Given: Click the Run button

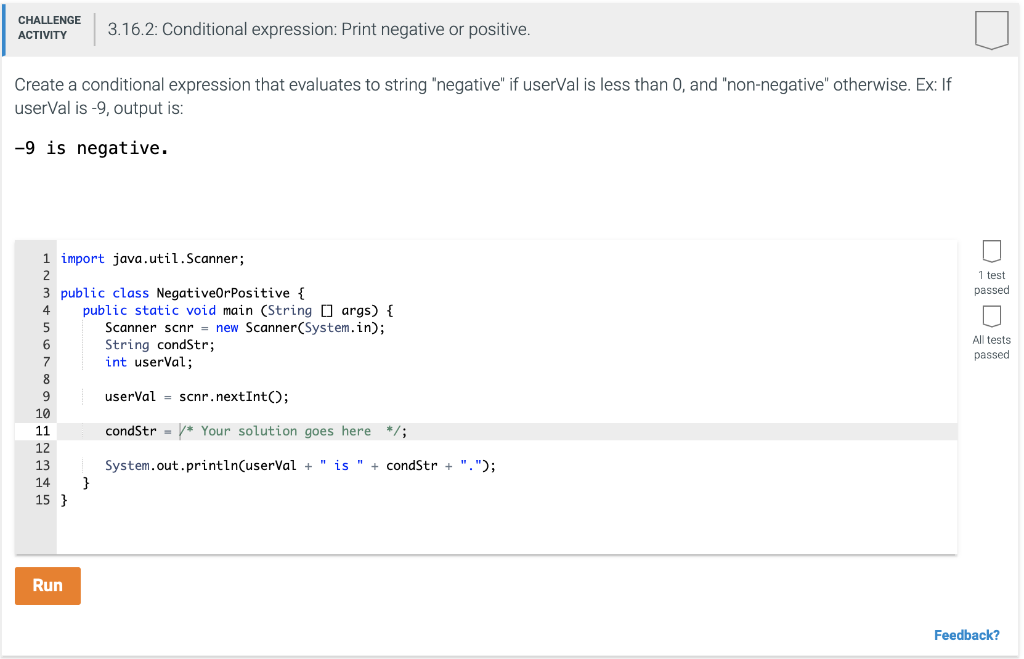Looking at the screenshot, I should coord(47,585).
